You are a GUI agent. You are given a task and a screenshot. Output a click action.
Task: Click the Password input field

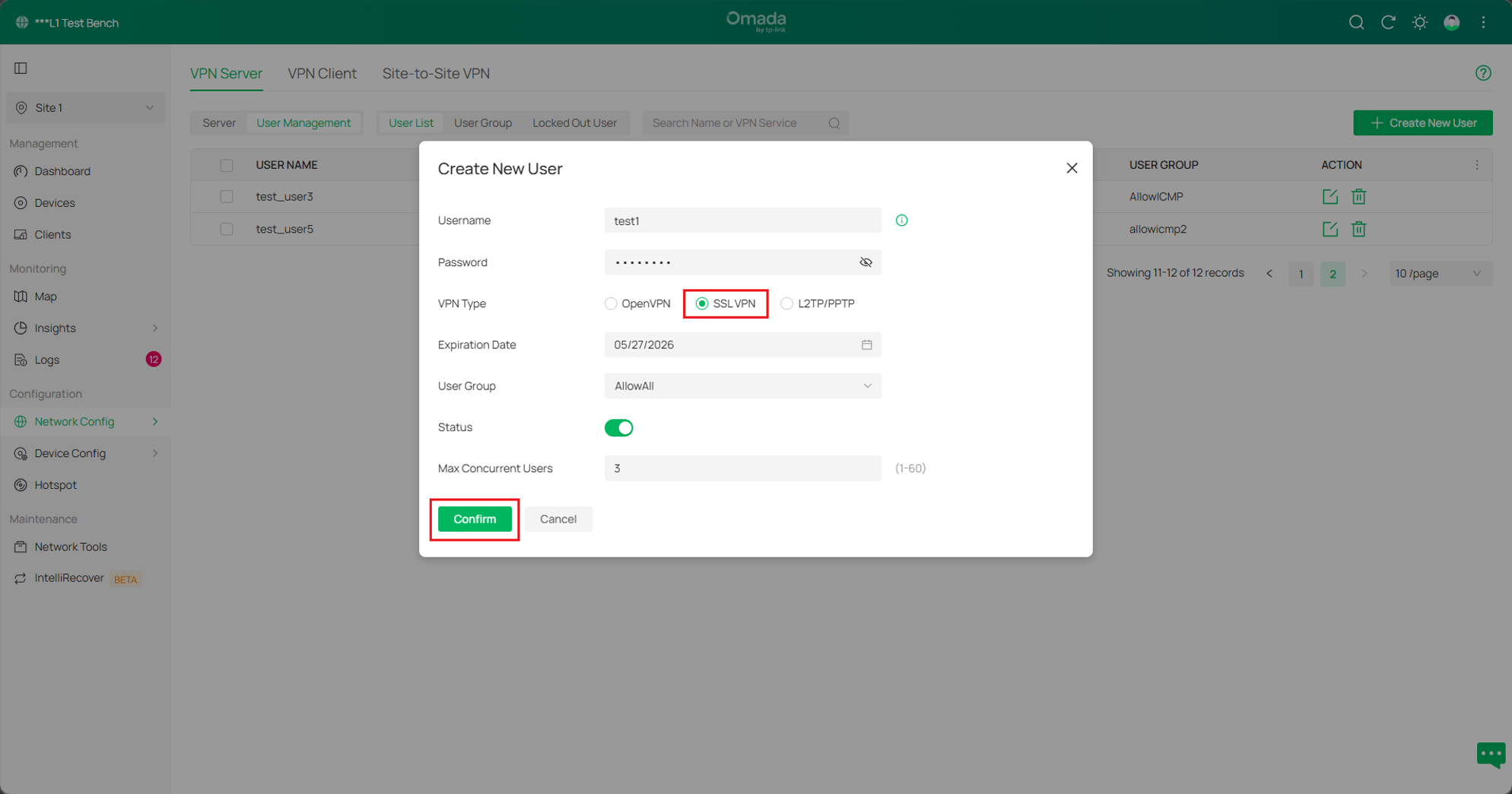point(743,262)
